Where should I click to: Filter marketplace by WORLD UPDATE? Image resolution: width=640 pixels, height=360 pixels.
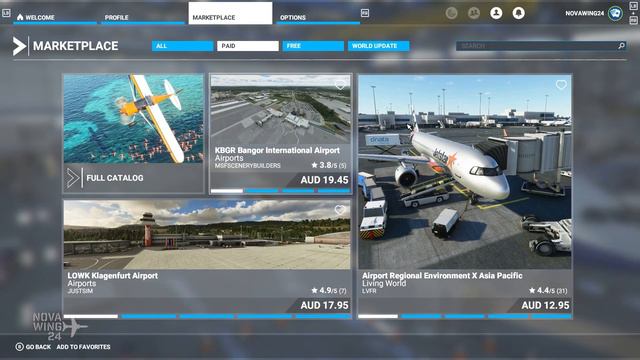378,46
